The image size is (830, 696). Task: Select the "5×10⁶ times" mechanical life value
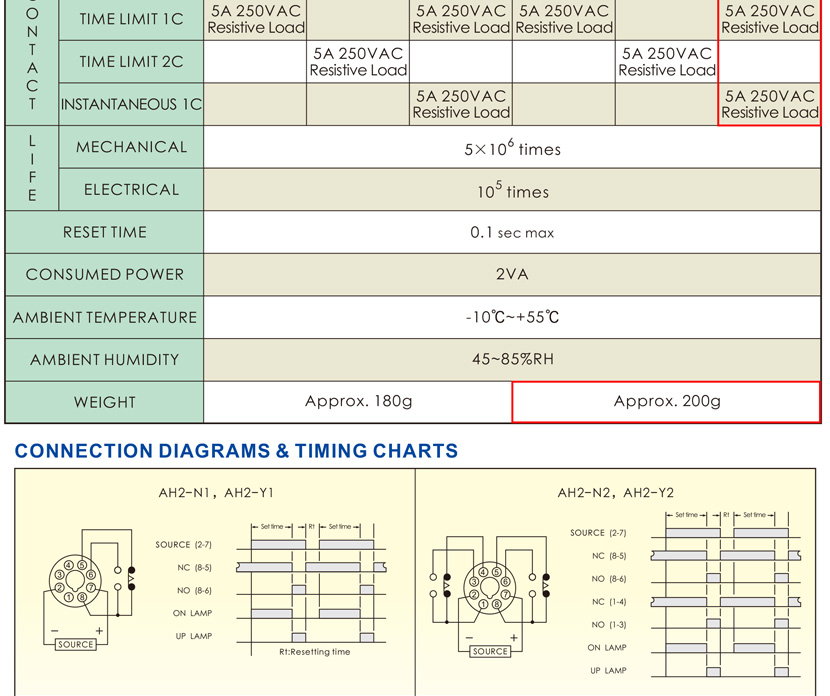click(x=512, y=148)
